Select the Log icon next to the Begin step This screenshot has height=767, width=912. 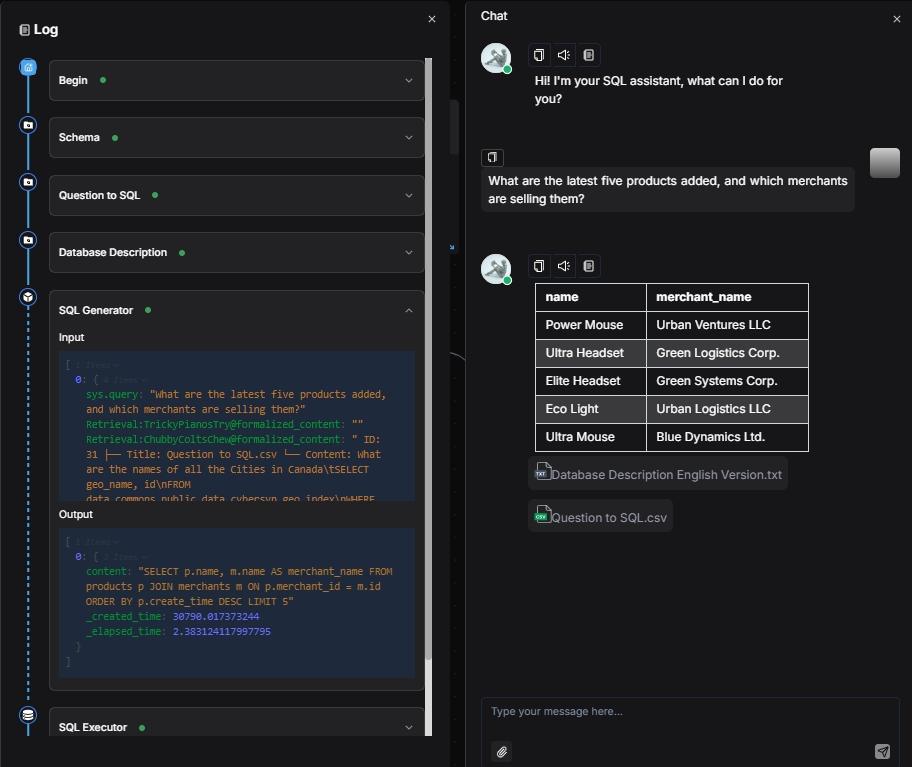tap(28, 67)
